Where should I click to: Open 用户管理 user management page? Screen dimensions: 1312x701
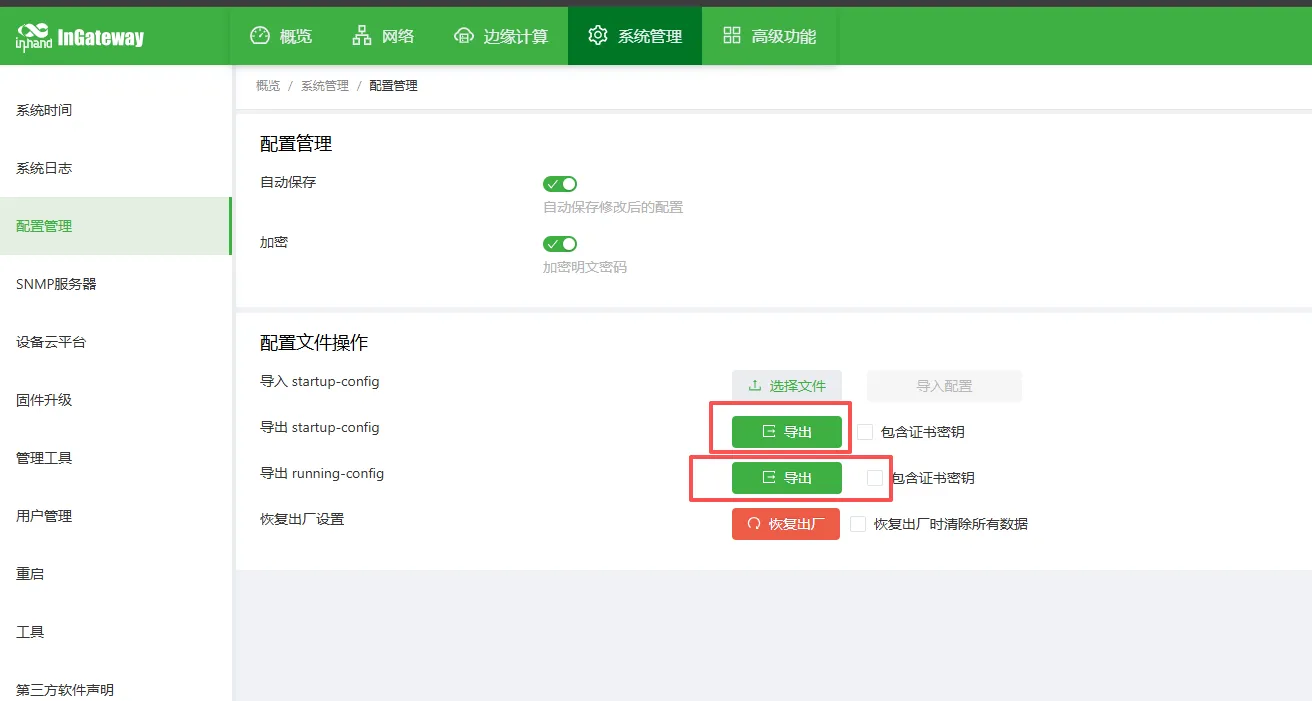(x=115, y=516)
